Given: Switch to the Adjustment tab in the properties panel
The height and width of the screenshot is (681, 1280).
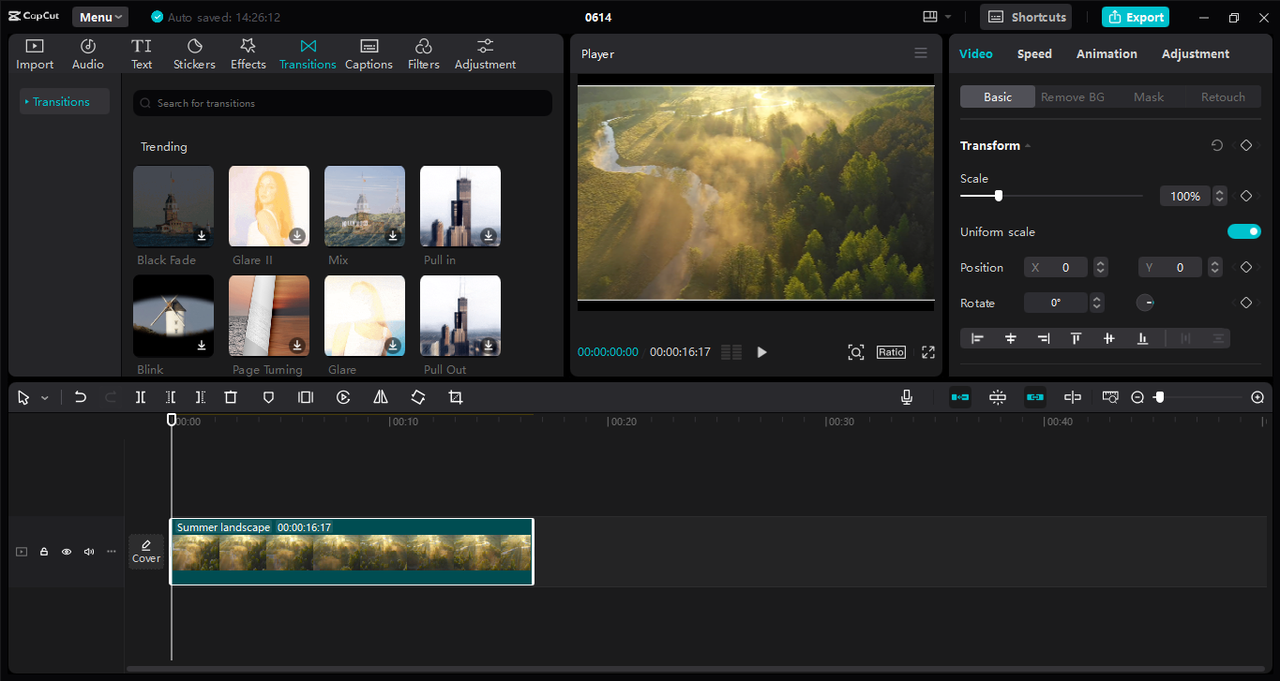Looking at the screenshot, I should coord(1195,54).
